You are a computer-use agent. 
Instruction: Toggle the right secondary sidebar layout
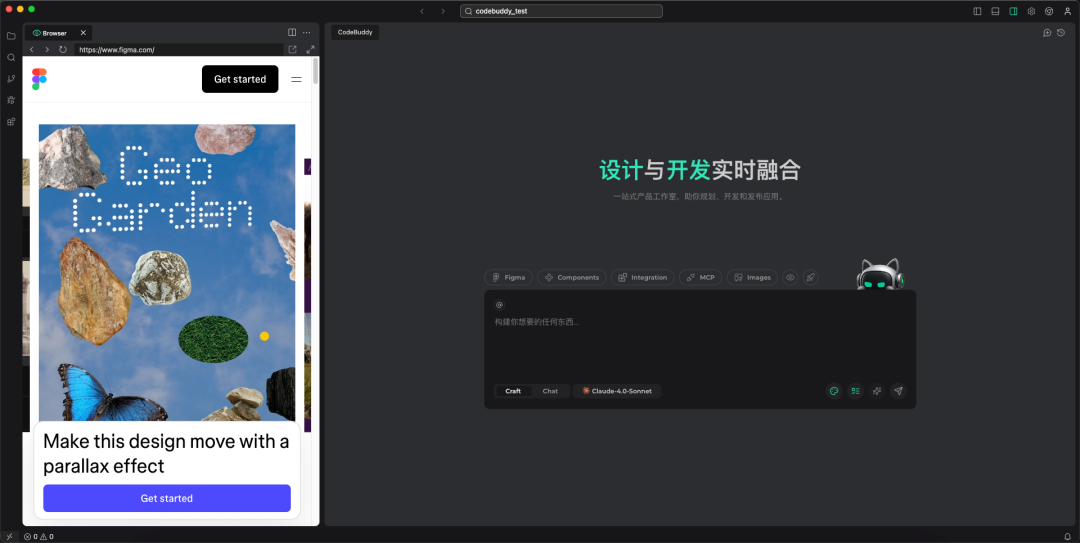[x=1013, y=11]
